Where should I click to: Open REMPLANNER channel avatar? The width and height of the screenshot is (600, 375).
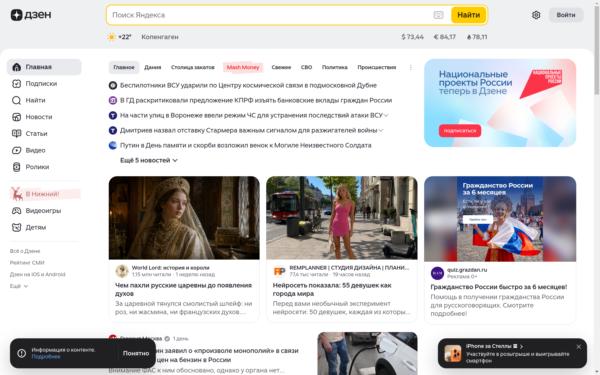[279, 271]
